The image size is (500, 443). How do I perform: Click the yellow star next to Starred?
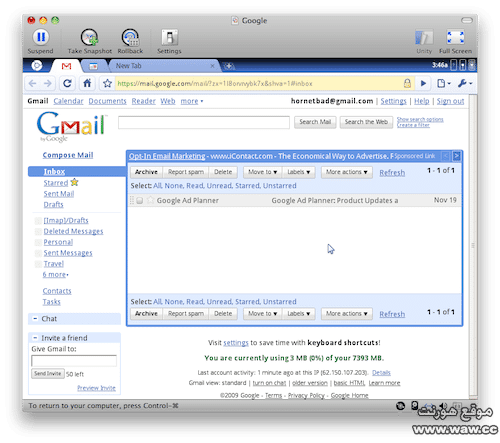[x=74, y=182]
